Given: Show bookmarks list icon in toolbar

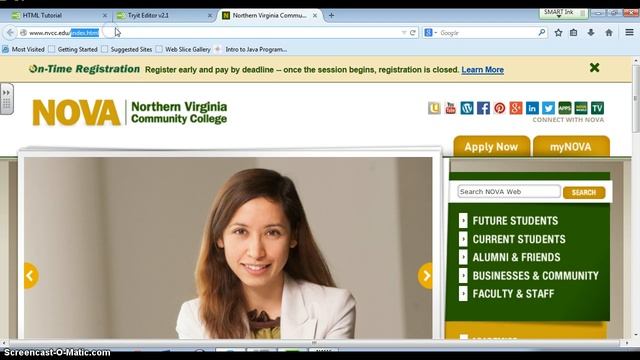Looking at the screenshot, I should click(573, 33).
